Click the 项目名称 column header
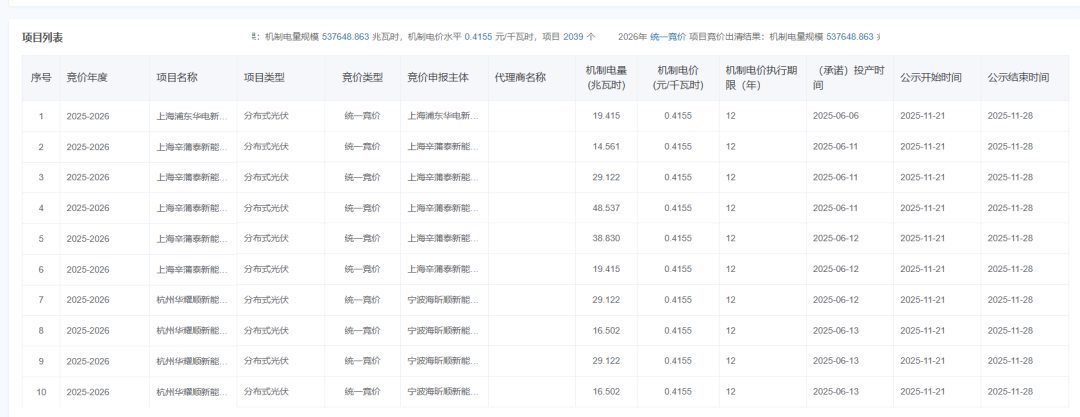The height and width of the screenshot is (417, 1080). [x=177, y=78]
